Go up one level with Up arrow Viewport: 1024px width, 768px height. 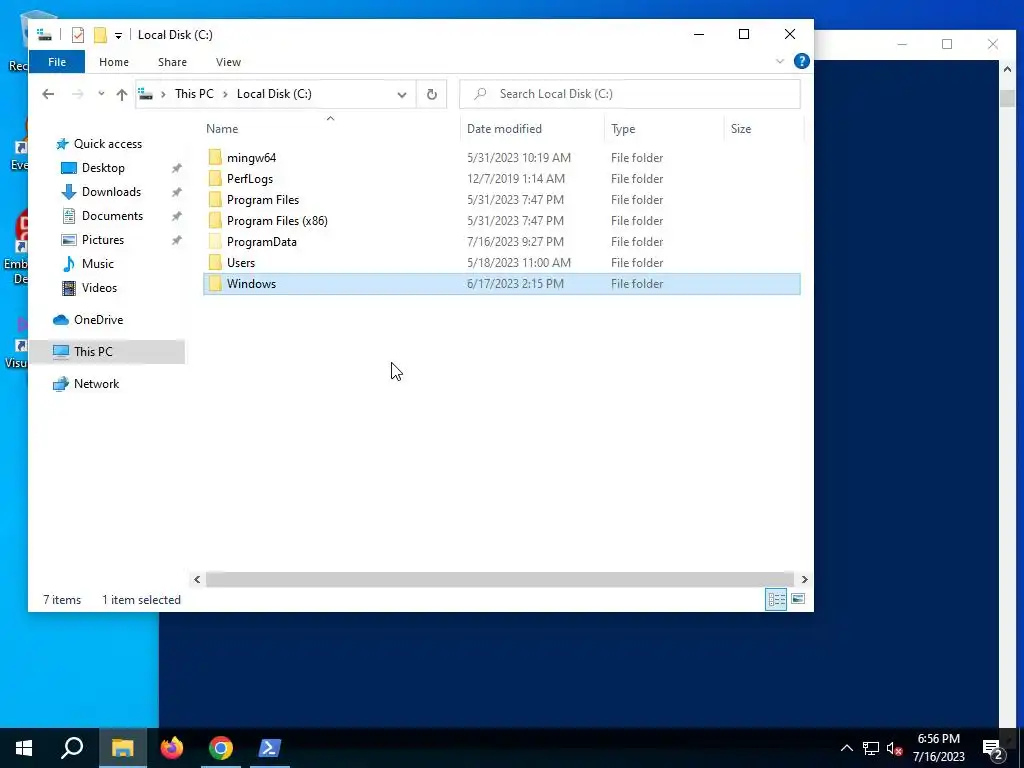(x=121, y=94)
